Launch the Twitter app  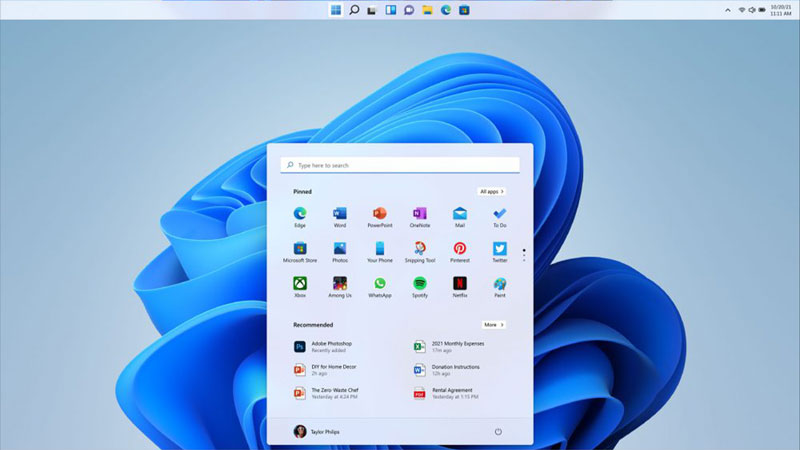[499, 253]
